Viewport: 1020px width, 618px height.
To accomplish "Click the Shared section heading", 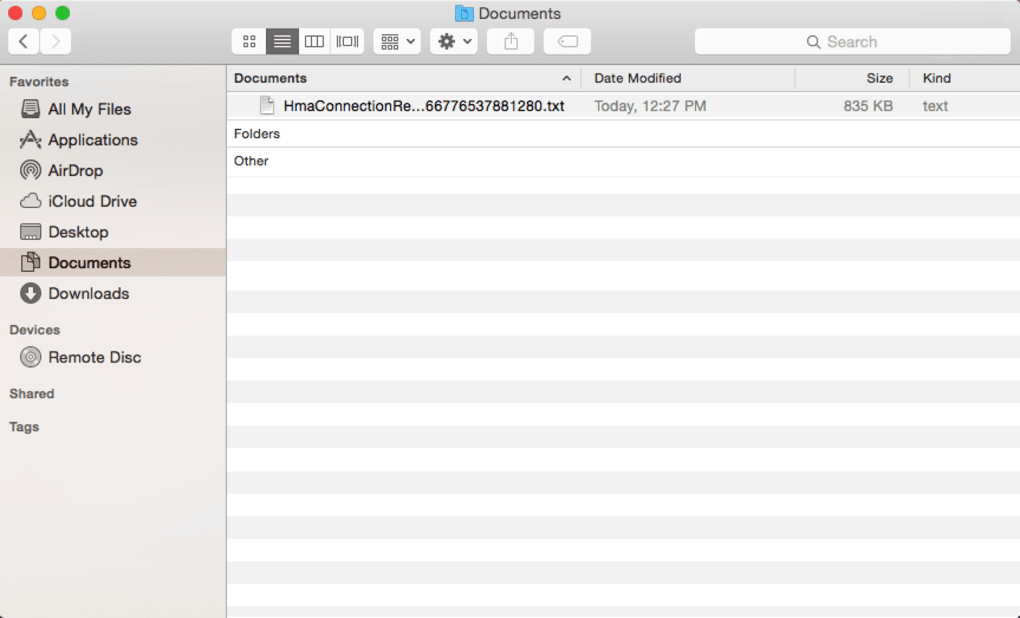I will (32, 394).
